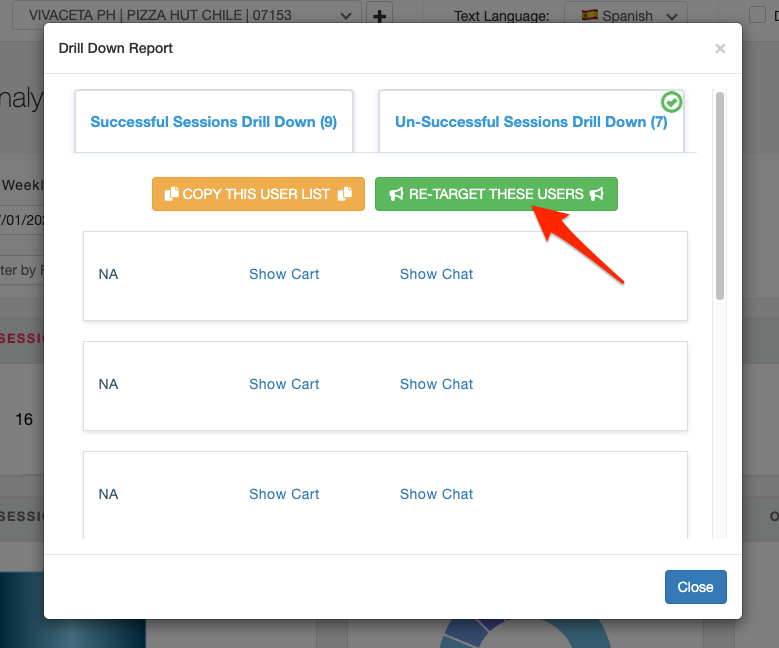This screenshot has height=648, width=779.
Task: Open the VIVACETA PH store dropdown
Action: [x=186, y=15]
